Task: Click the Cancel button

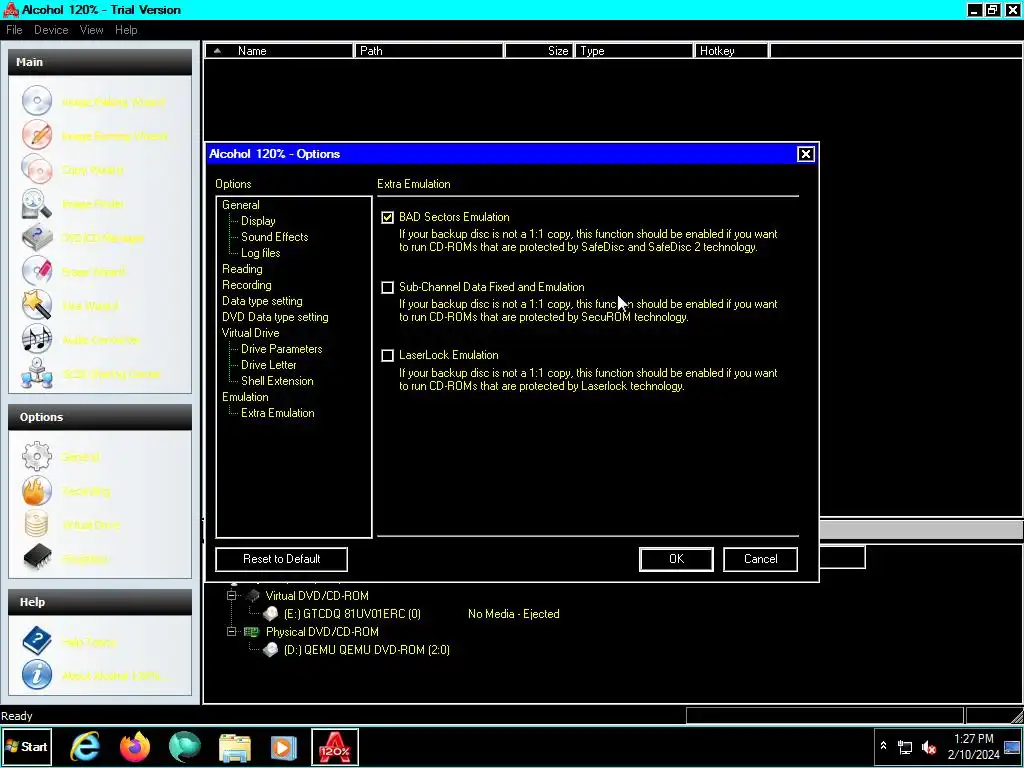Action: coord(760,559)
